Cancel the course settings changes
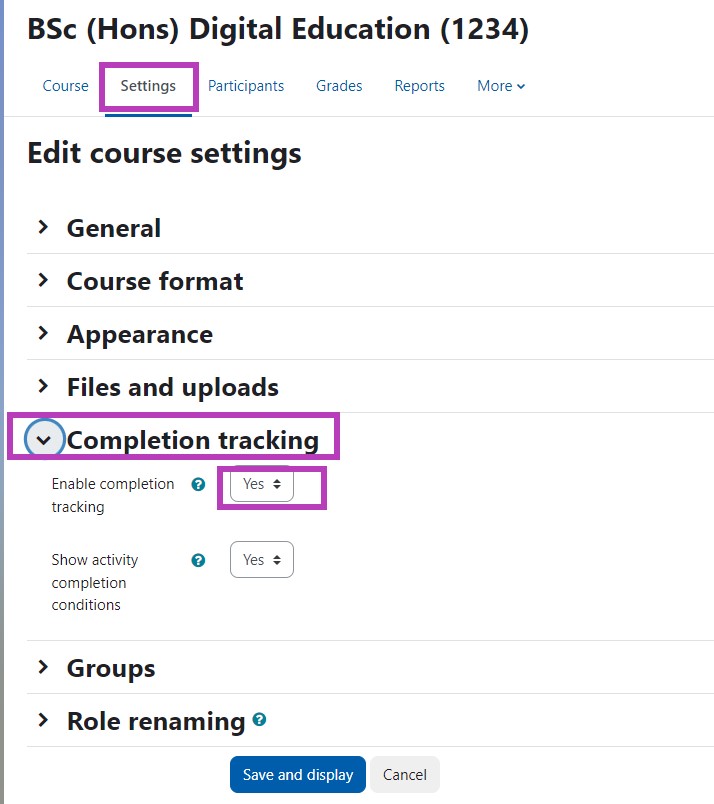Screen dimensions: 714x804 404,774
